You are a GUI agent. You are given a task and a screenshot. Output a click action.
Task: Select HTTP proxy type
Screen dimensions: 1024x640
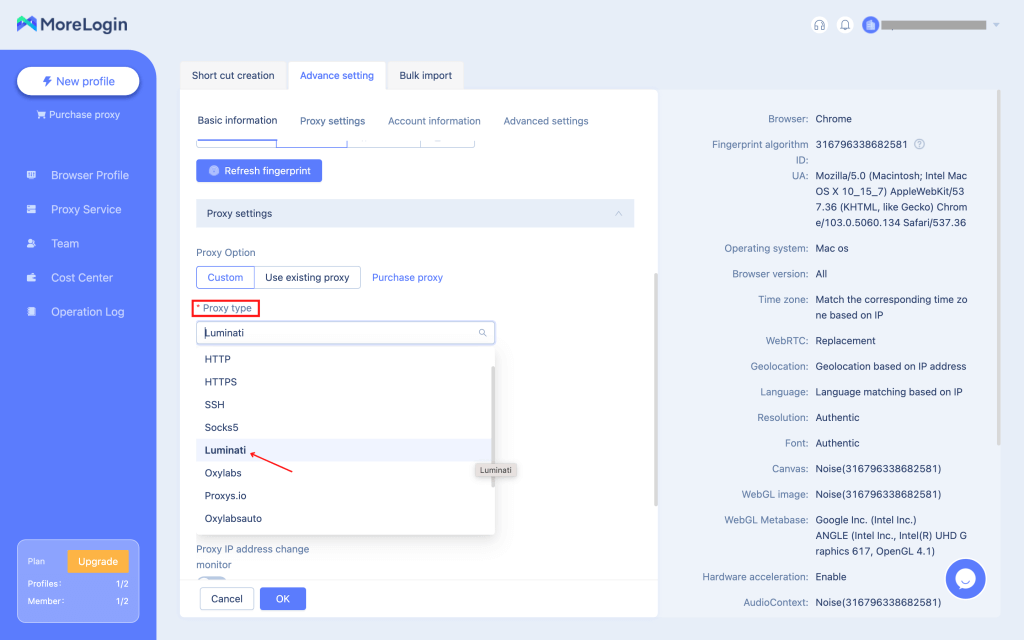[344, 359]
